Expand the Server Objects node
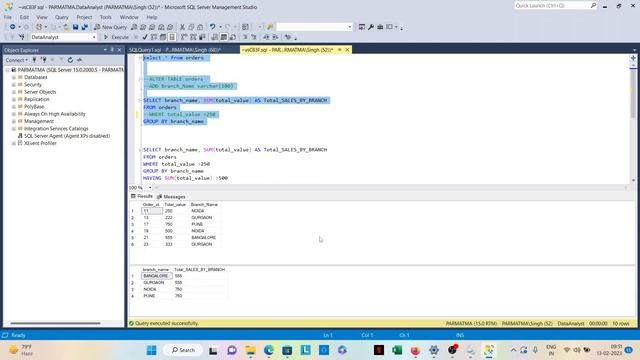The width and height of the screenshot is (640, 360). tap(14, 92)
